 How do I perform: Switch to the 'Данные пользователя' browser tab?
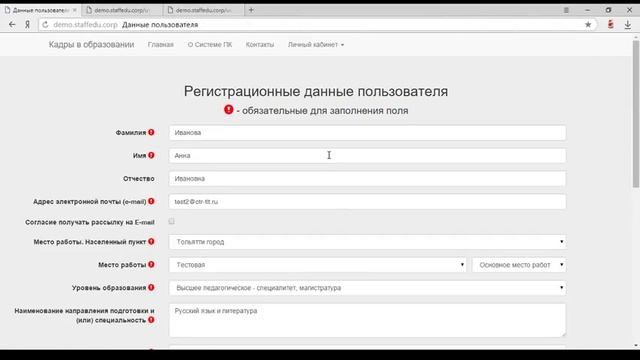point(41,10)
